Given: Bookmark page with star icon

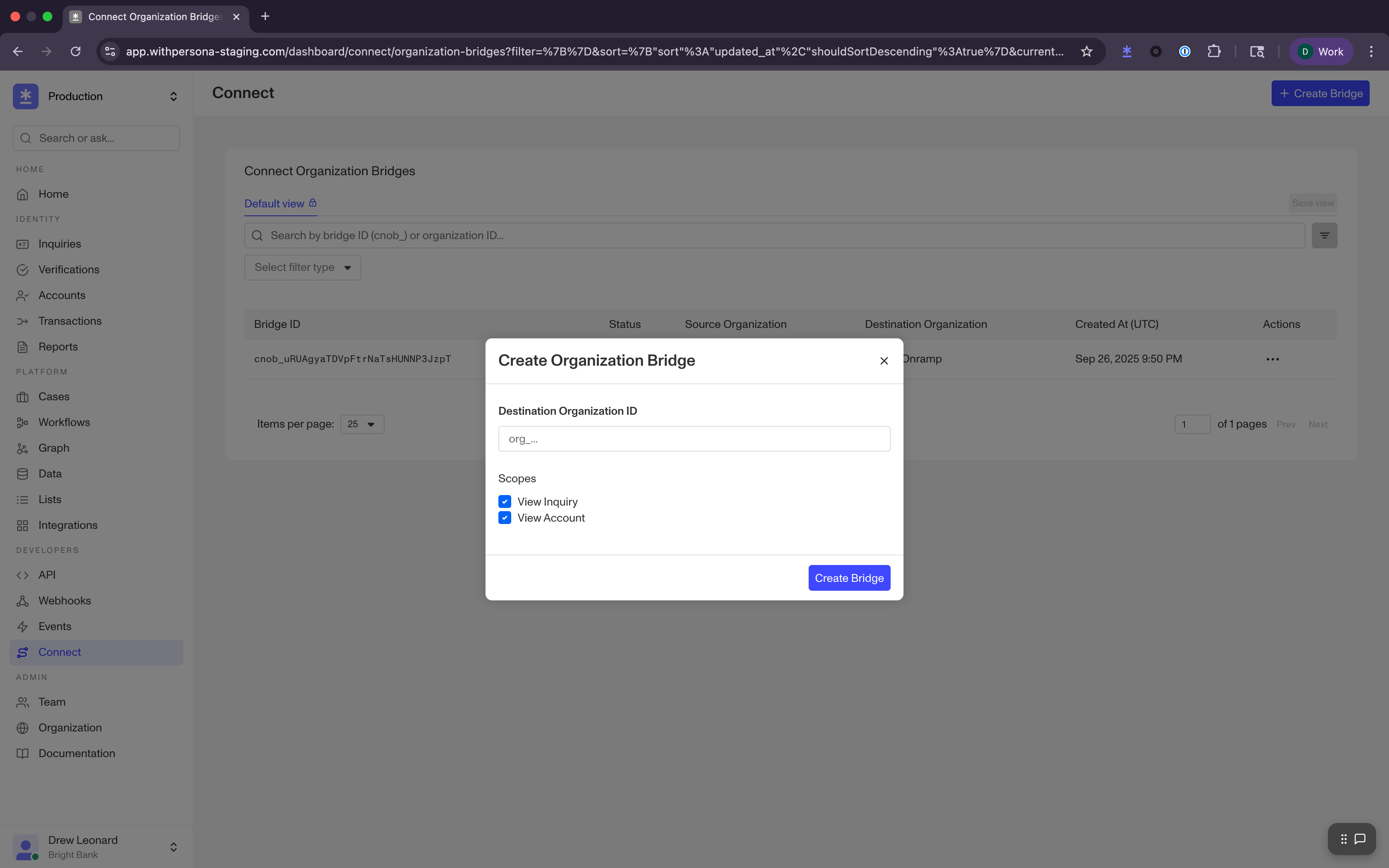Looking at the screenshot, I should click(x=1086, y=52).
